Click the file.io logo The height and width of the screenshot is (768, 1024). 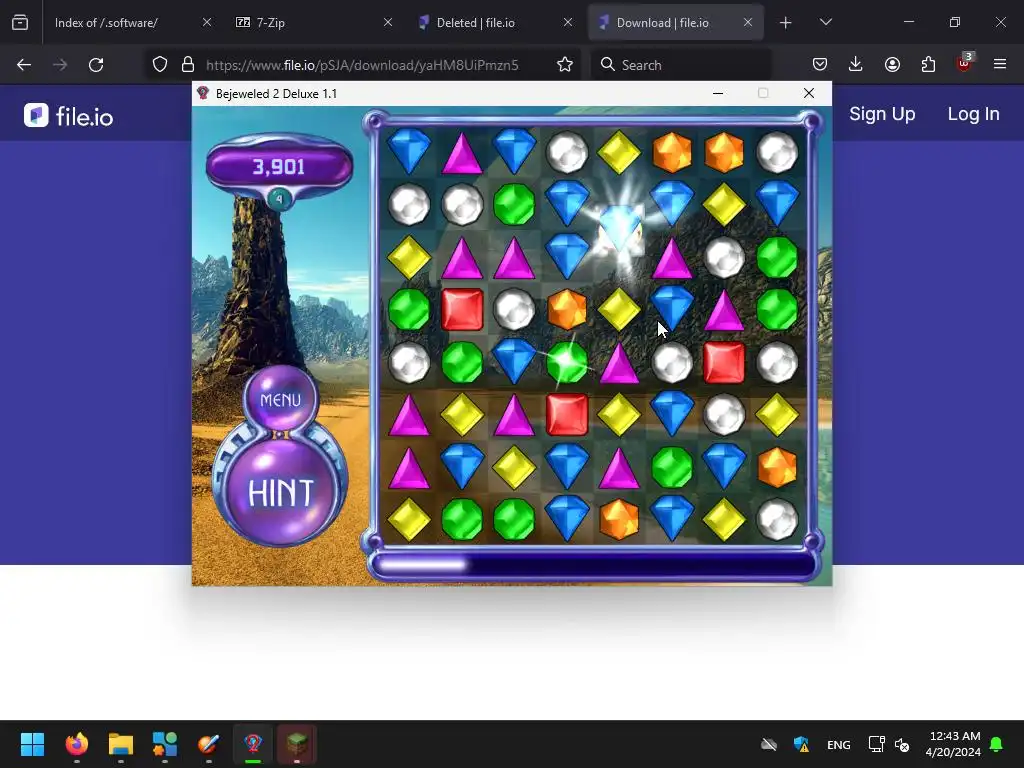pos(69,116)
